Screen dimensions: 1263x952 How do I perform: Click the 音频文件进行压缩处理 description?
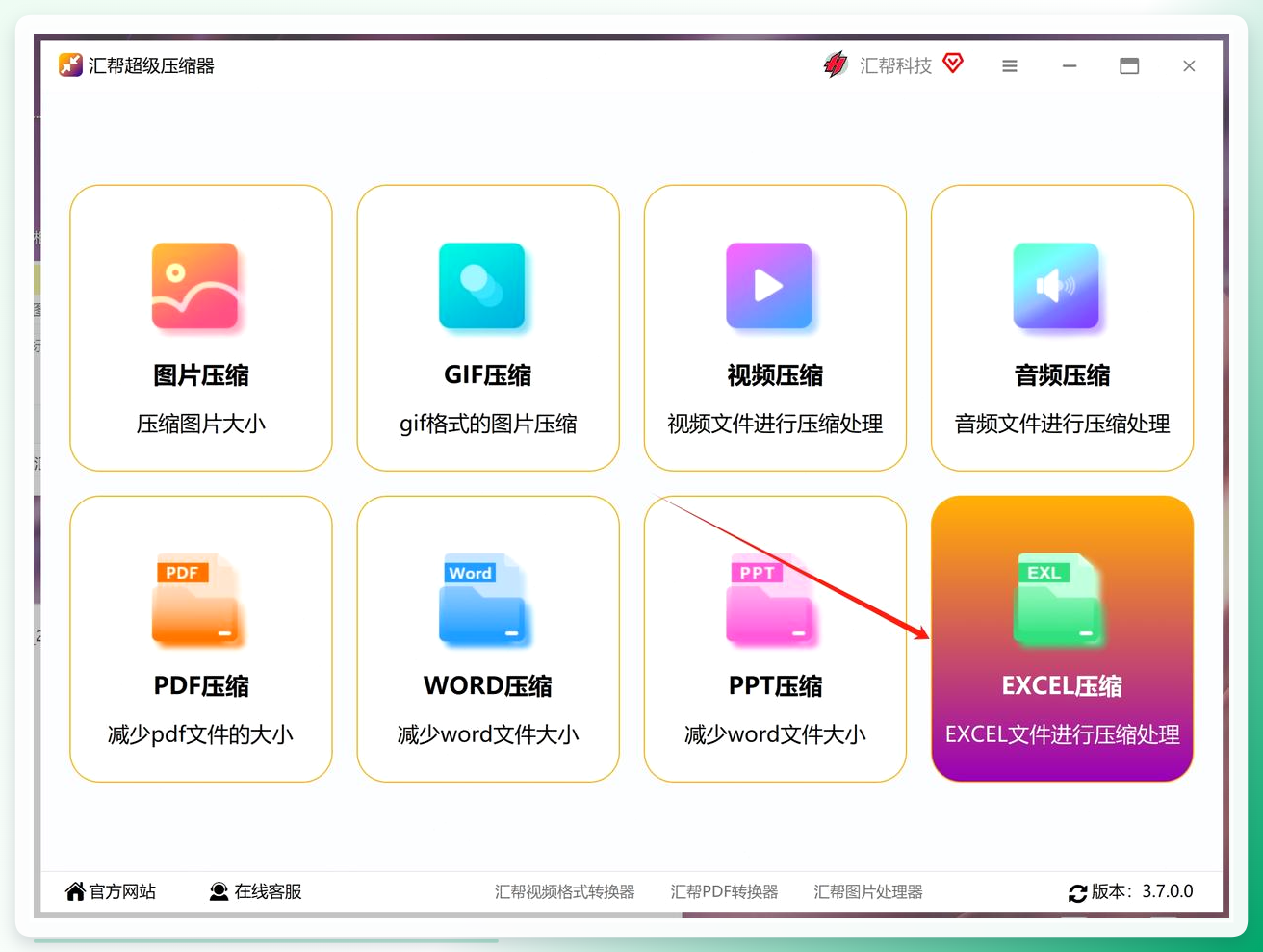(x=1062, y=425)
